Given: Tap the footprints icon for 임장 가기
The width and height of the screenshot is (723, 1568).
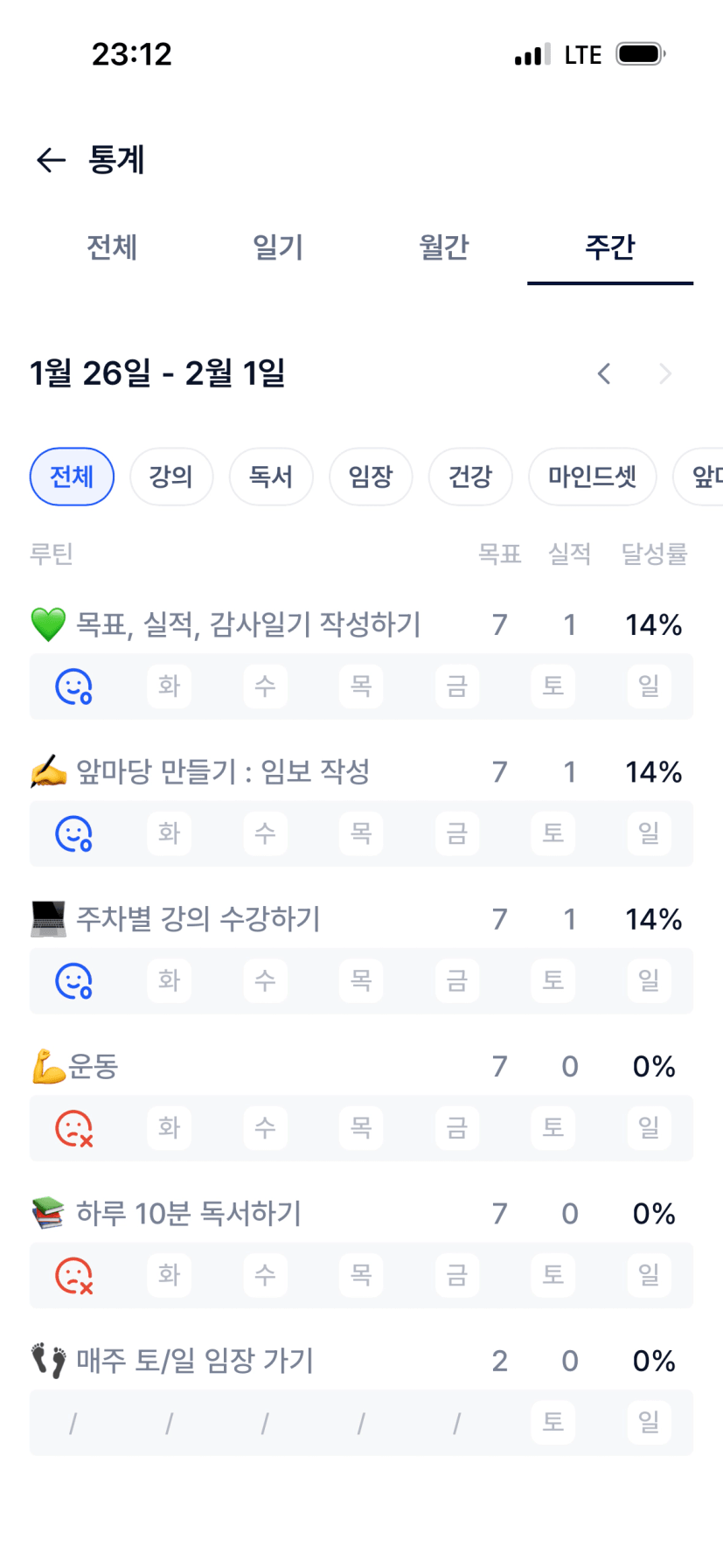Looking at the screenshot, I should [x=48, y=1361].
